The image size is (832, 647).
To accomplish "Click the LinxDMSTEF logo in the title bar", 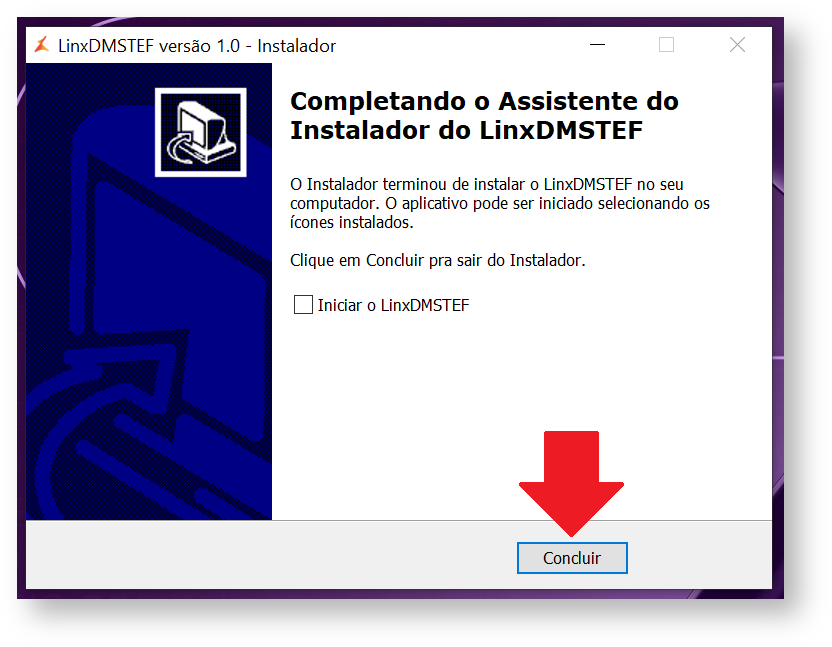I will (42, 45).
